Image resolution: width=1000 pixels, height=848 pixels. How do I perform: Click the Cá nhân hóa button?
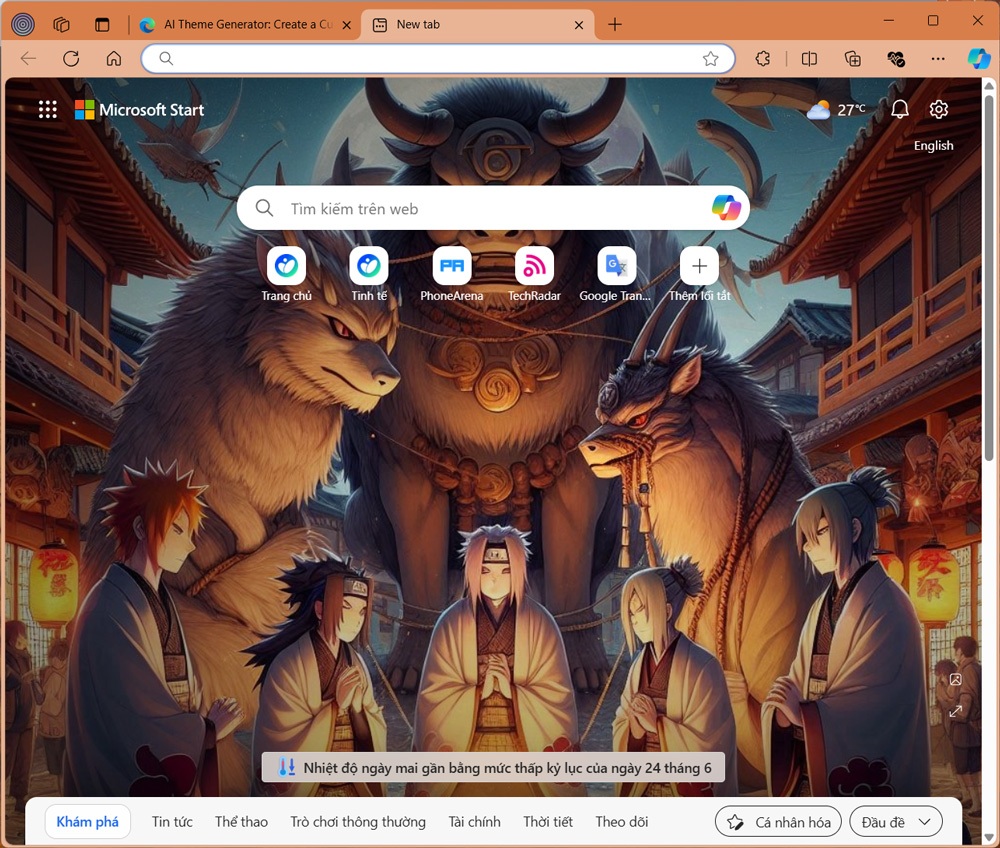point(778,822)
